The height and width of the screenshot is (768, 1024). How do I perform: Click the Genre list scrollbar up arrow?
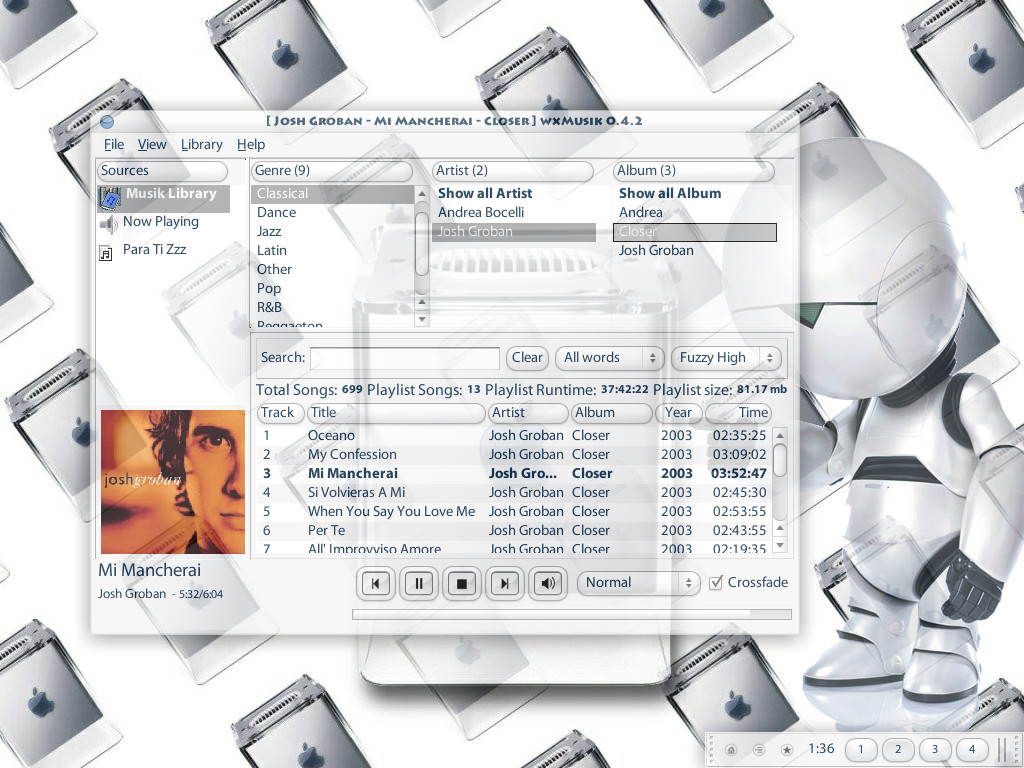(x=422, y=193)
